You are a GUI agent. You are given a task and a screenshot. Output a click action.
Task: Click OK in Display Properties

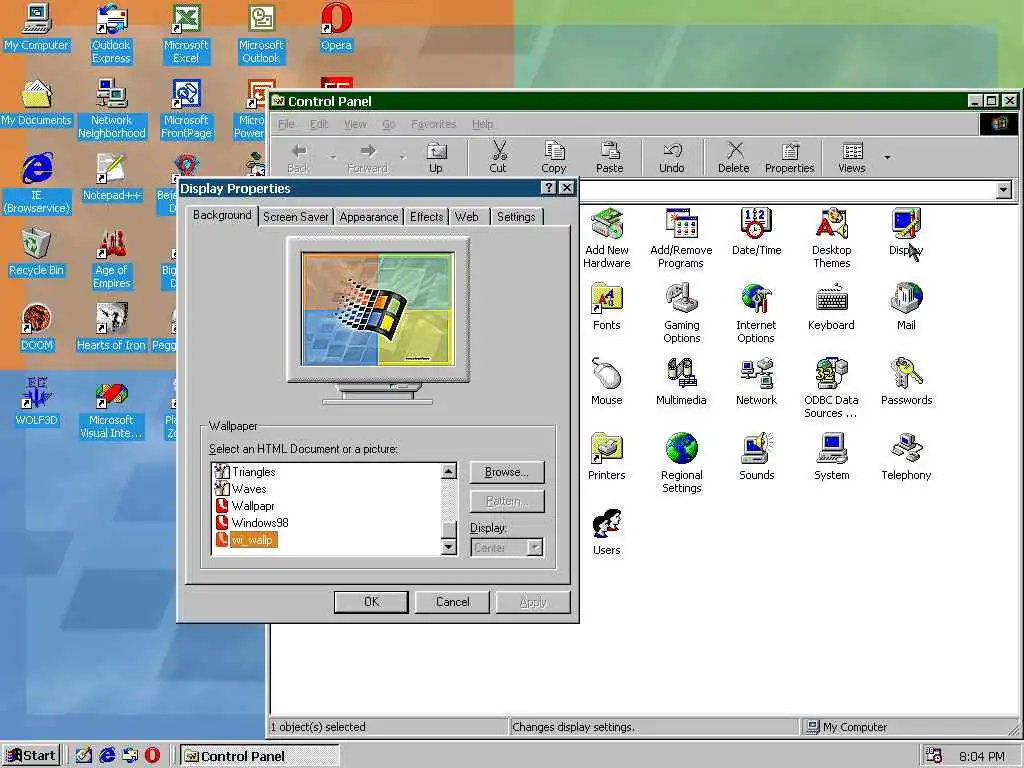click(371, 602)
